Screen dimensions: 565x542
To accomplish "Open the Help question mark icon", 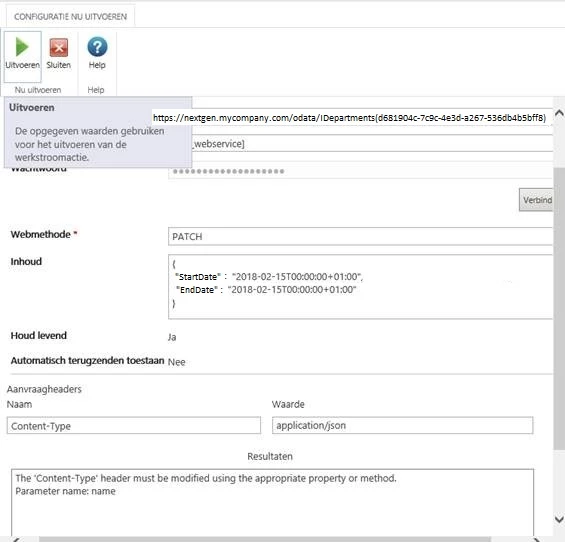I will [97, 47].
